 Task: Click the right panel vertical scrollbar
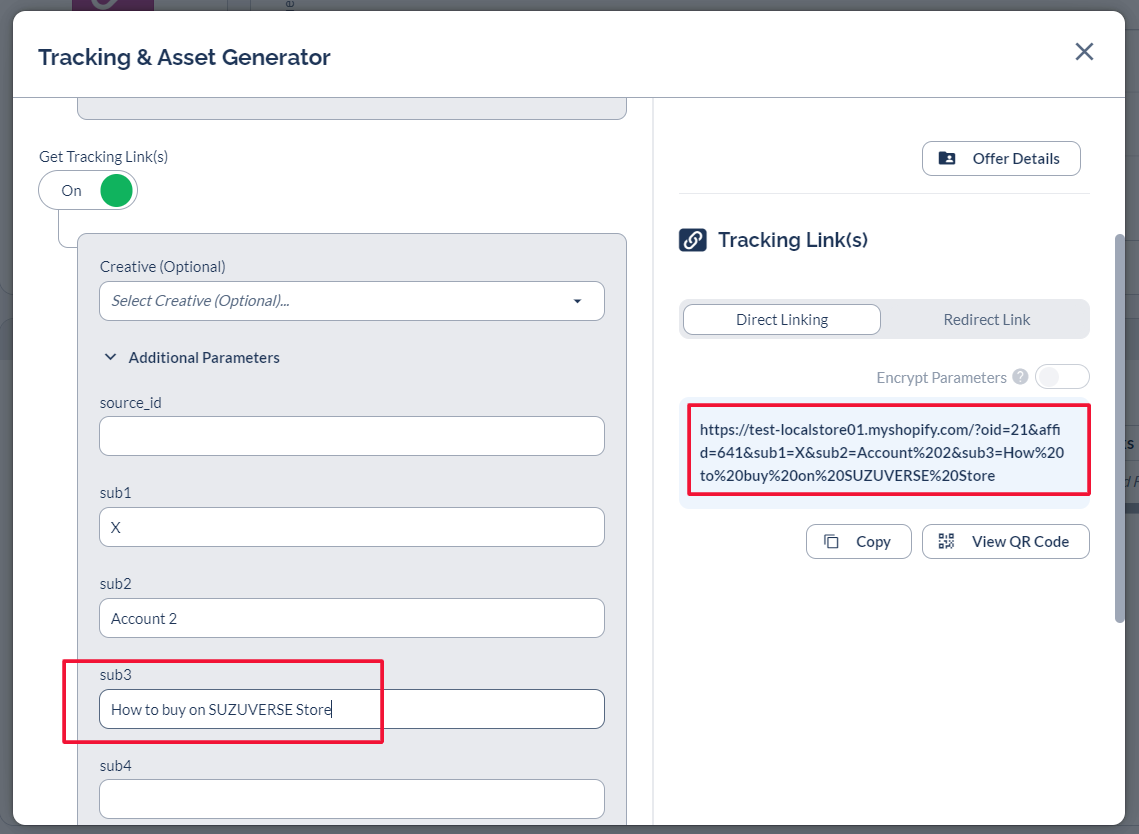point(1119,430)
